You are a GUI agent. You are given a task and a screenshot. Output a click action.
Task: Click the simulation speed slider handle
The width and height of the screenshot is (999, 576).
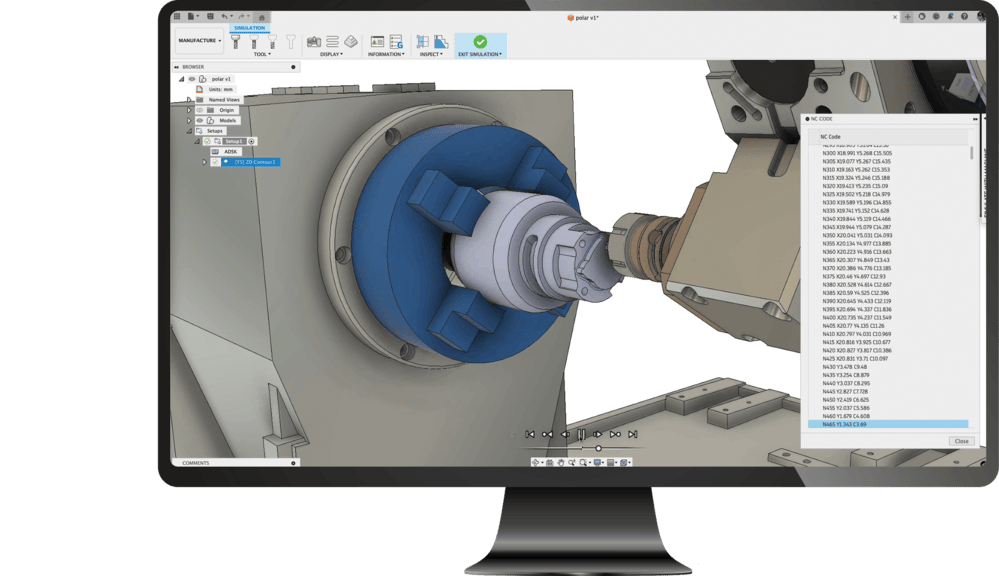coord(598,449)
